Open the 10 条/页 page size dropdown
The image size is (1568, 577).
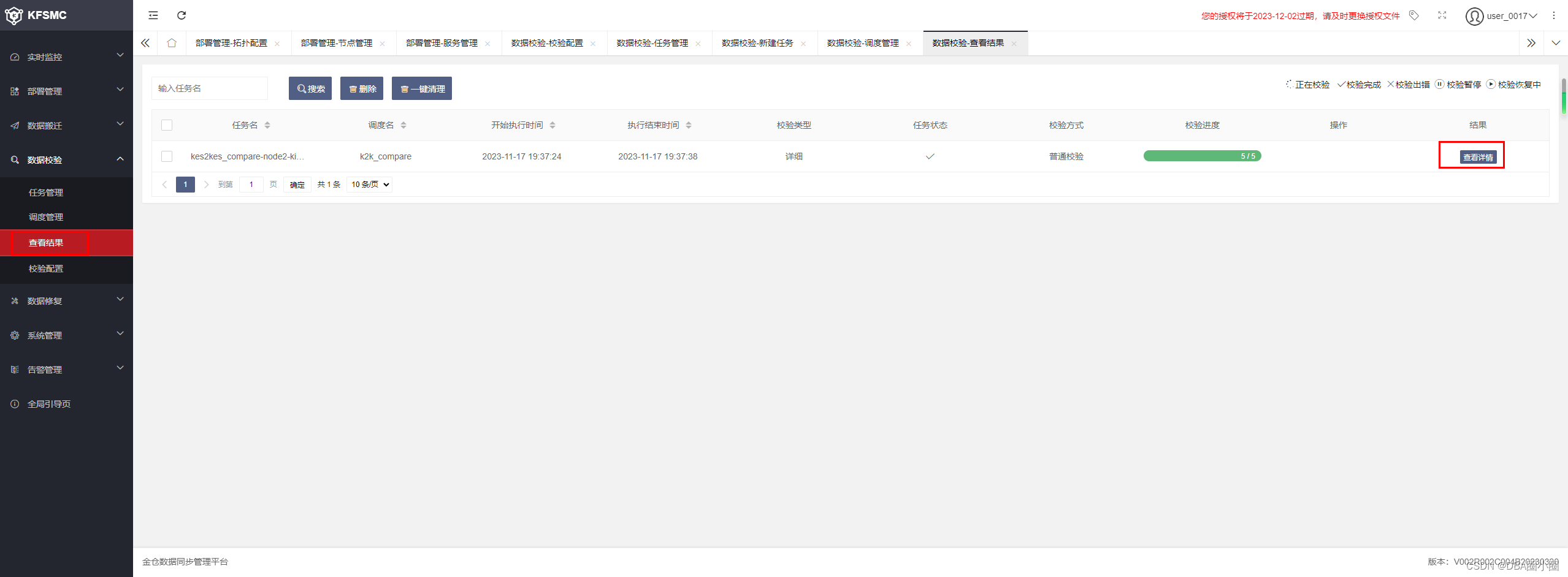tap(370, 185)
